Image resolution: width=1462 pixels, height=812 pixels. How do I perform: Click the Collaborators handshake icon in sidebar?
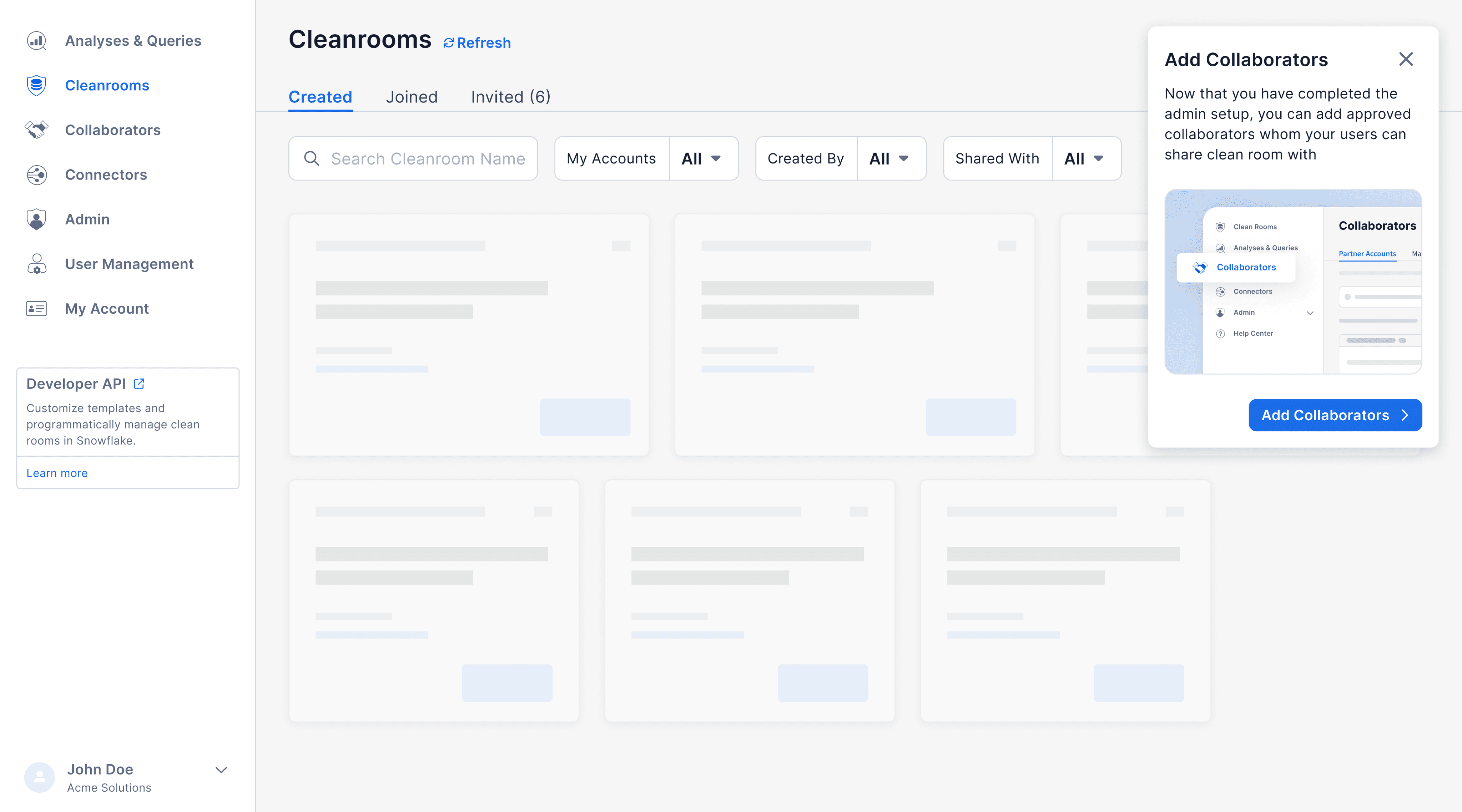(36, 130)
